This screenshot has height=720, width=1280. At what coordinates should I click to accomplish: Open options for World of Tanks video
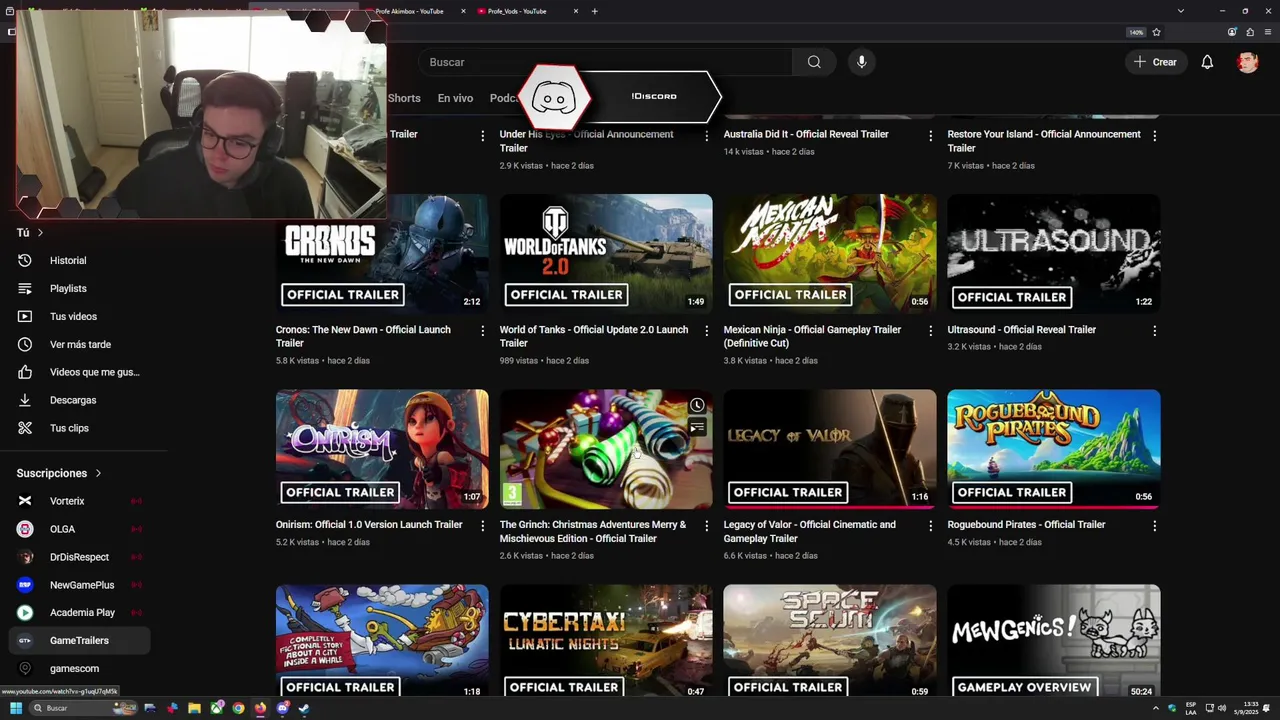tap(707, 330)
